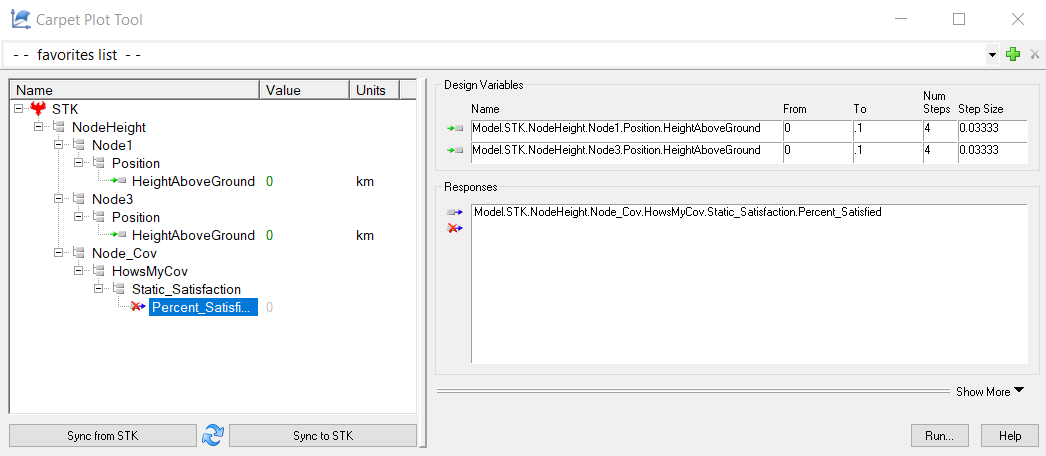Click the remove response red X icon
The image size is (1046, 456).
pos(455,229)
